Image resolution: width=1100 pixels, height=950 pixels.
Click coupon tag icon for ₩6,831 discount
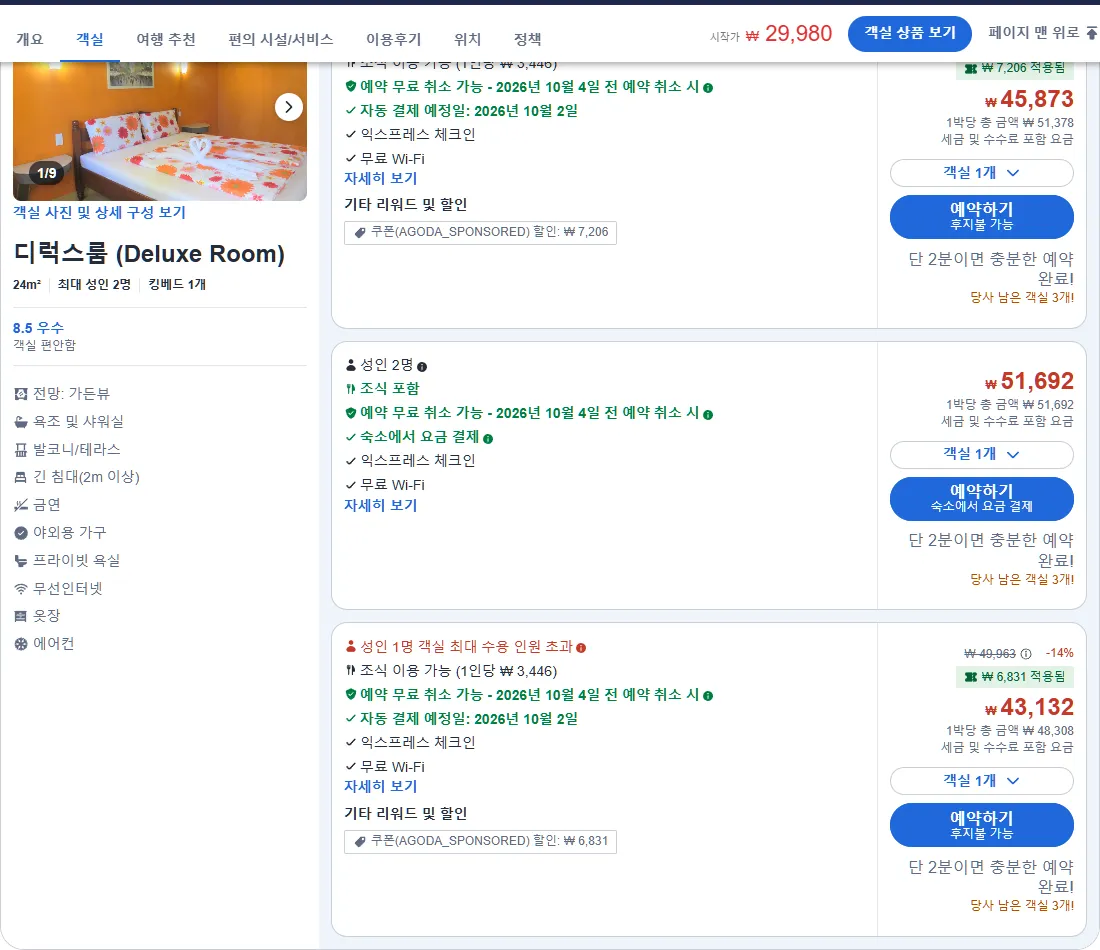(360, 841)
